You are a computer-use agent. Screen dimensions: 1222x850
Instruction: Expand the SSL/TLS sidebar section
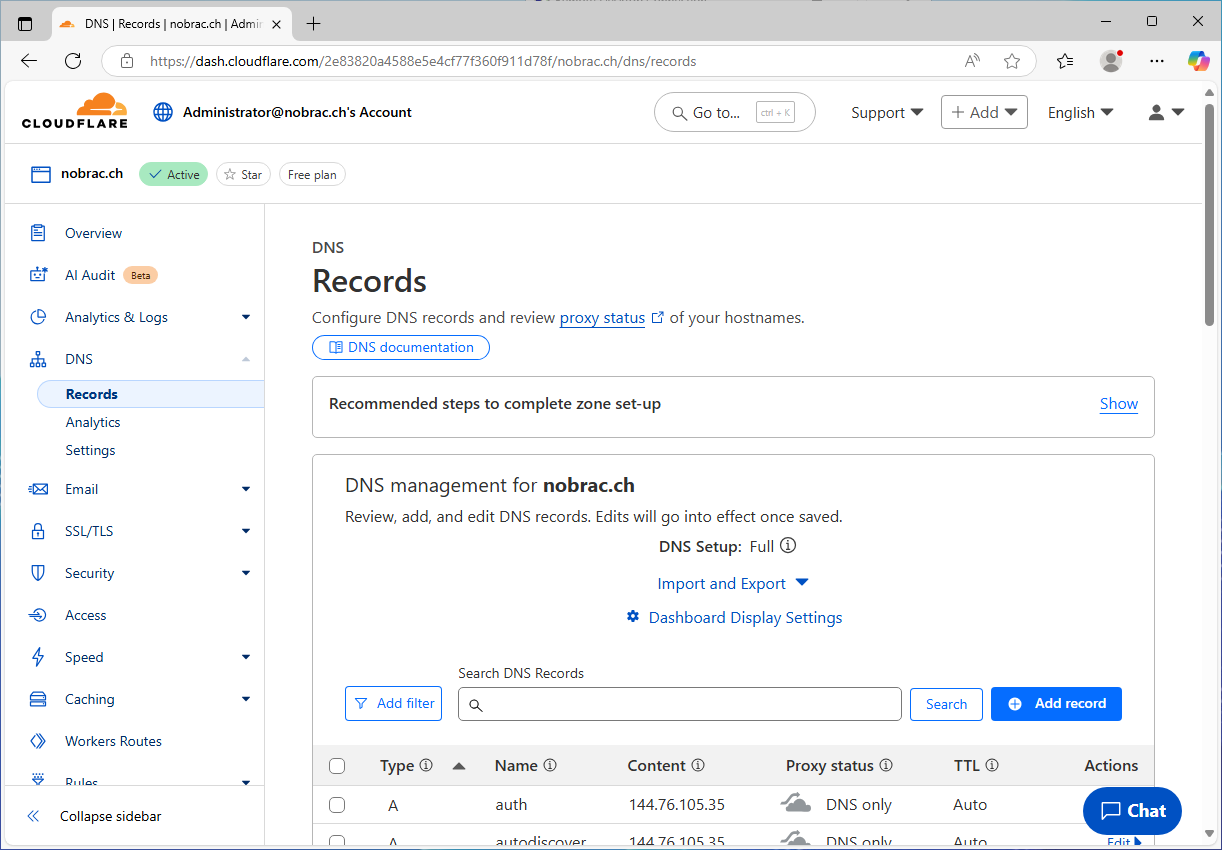pos(246,531)
